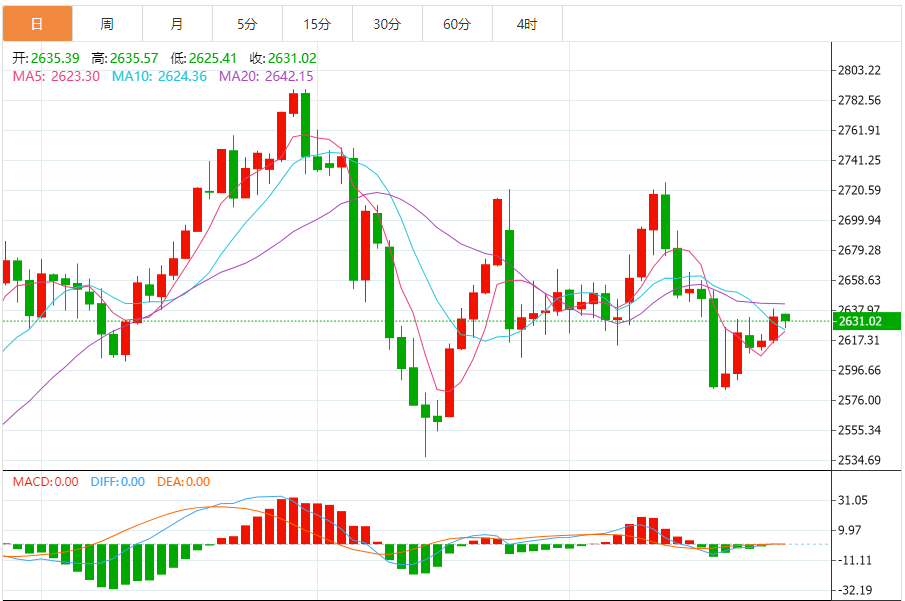Click the 2596.66 price axis label
The image size is (905, 601).
click(859, 371)
